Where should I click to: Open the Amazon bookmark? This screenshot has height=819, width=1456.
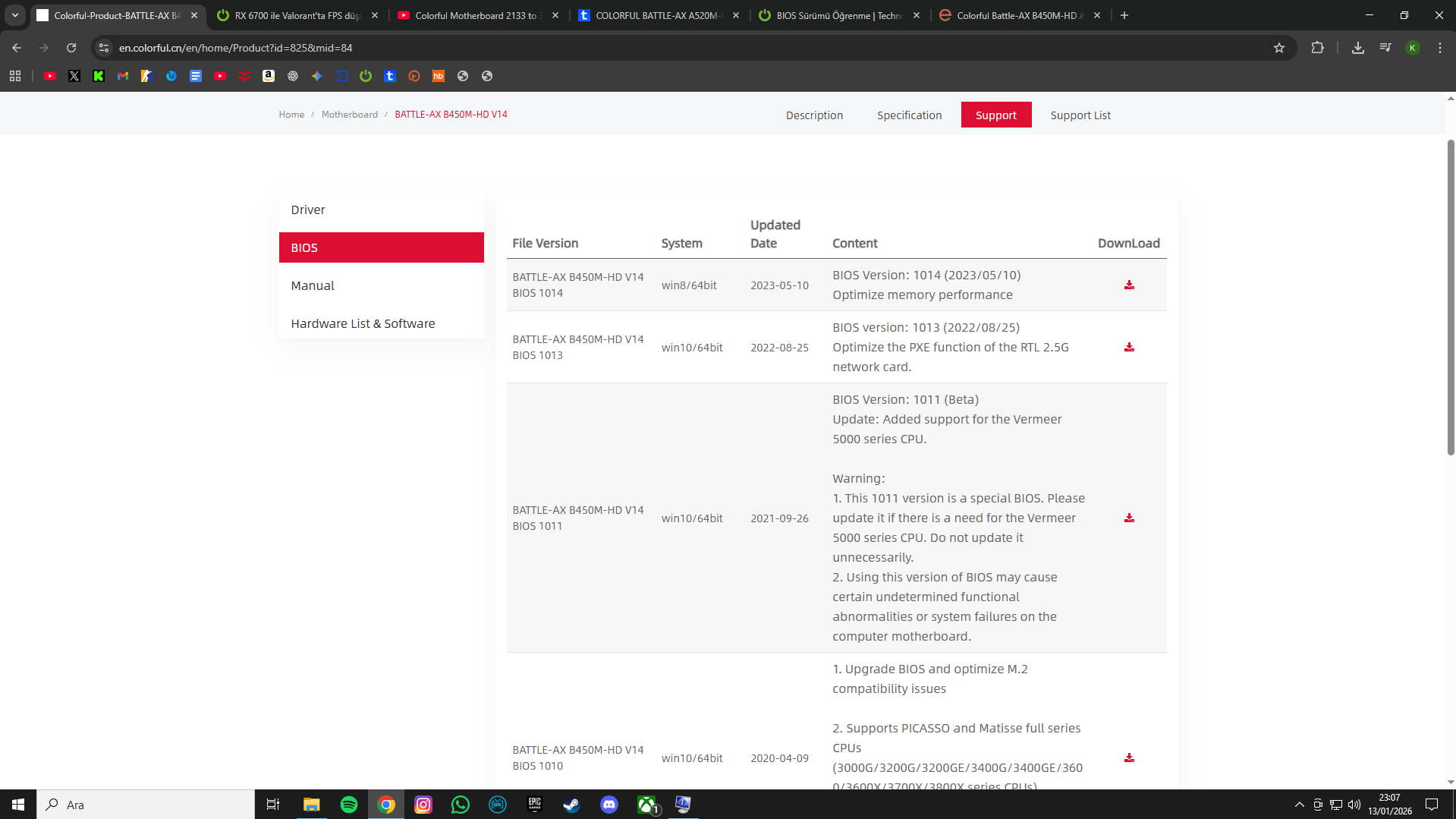pyautogui.click(x=269, y=76)
